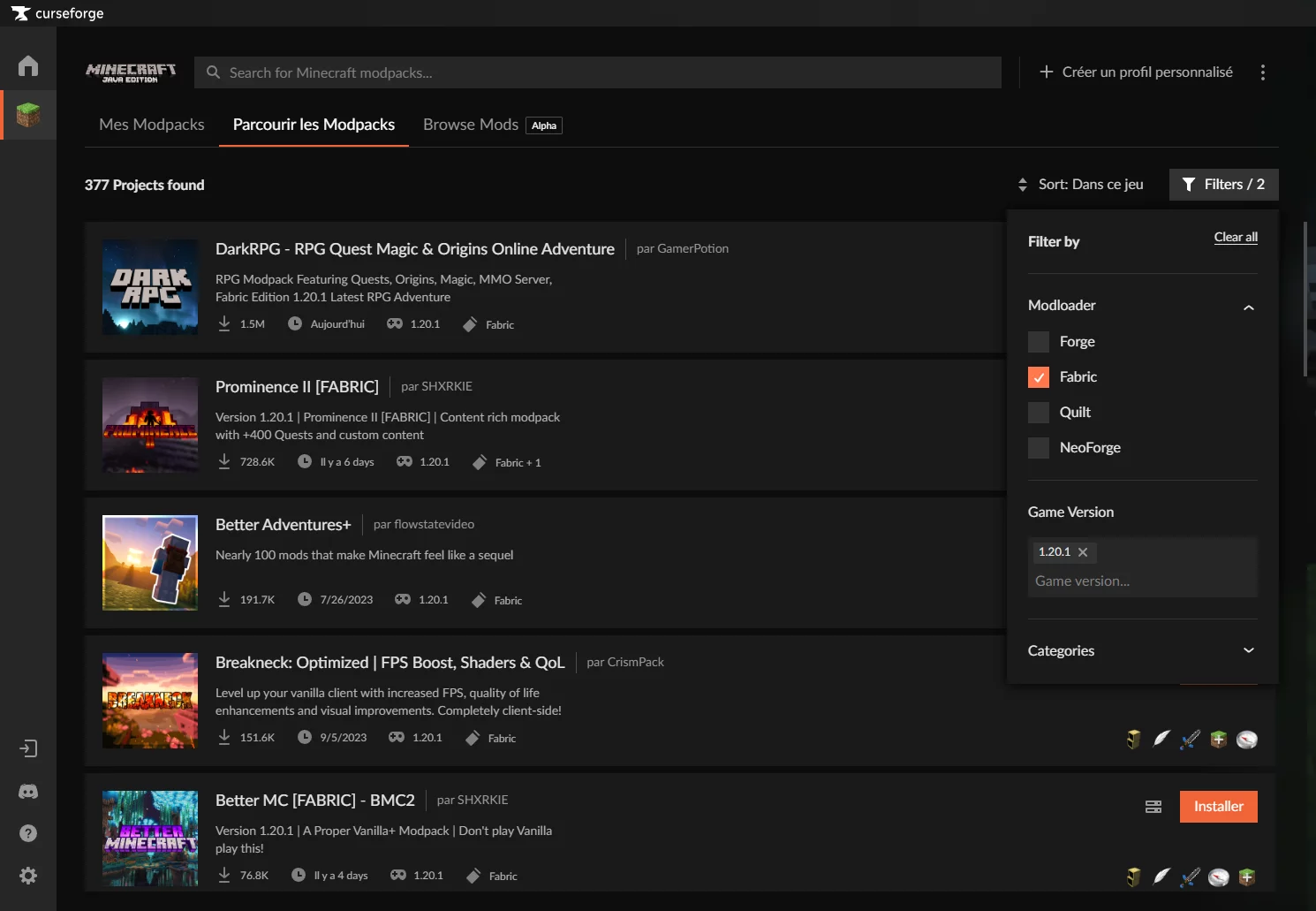
Task: Remove the 1.20.1 game version tag
Action: (1083, 552)
